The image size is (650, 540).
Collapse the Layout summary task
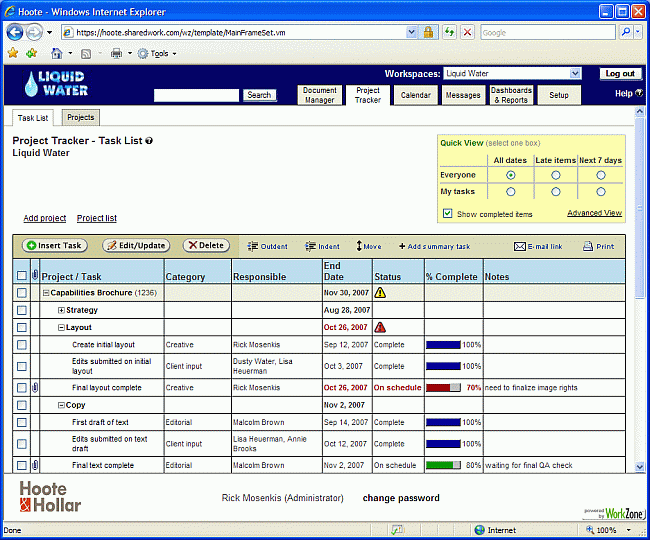pos(61,328)
